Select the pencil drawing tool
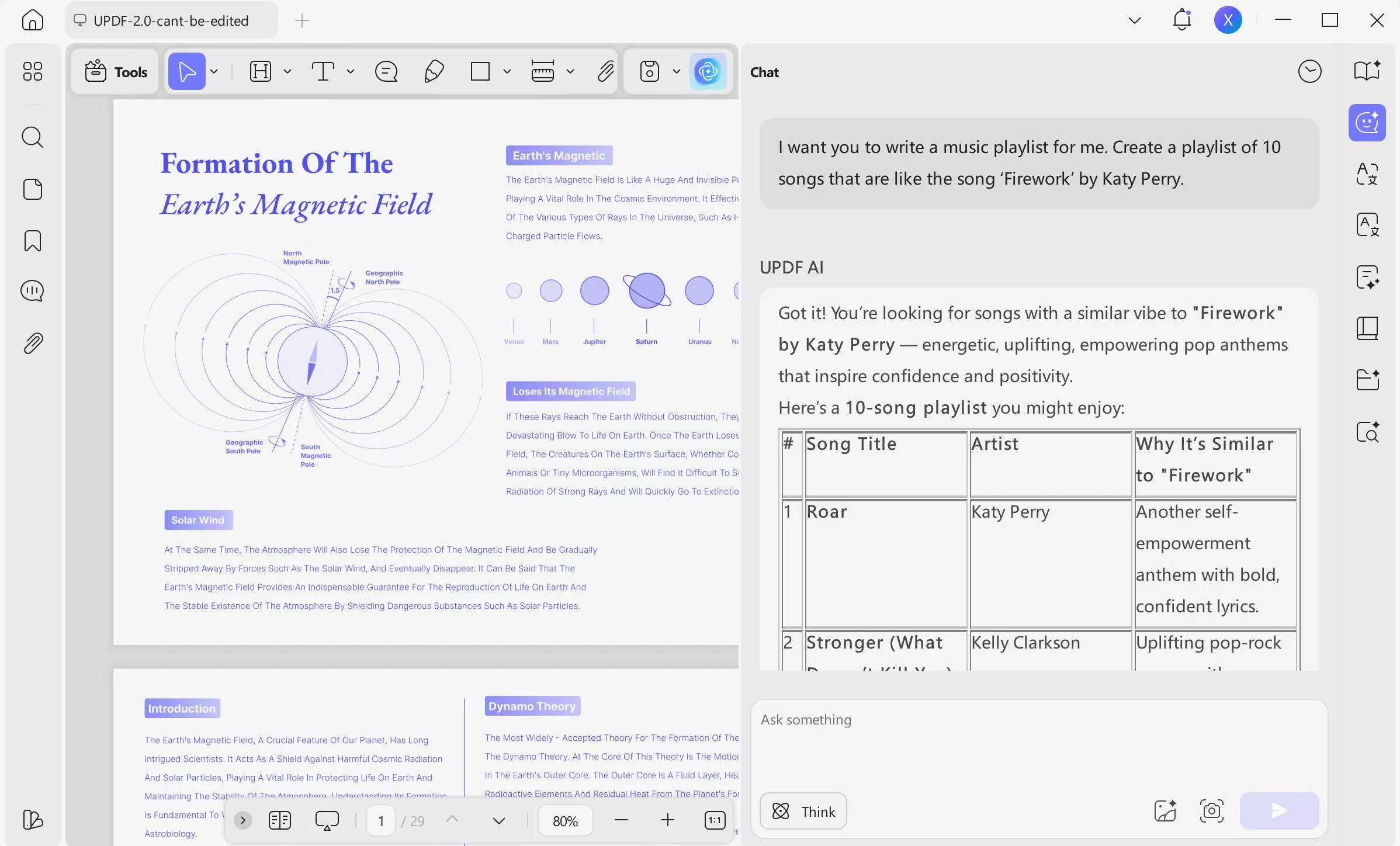 pos(434,71)
